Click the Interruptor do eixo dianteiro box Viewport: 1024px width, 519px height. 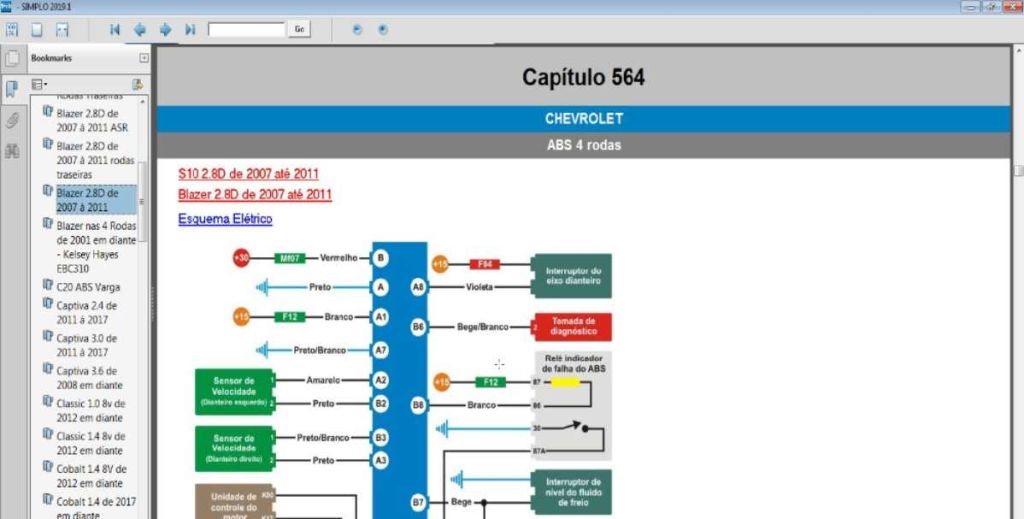click(573, 275)
